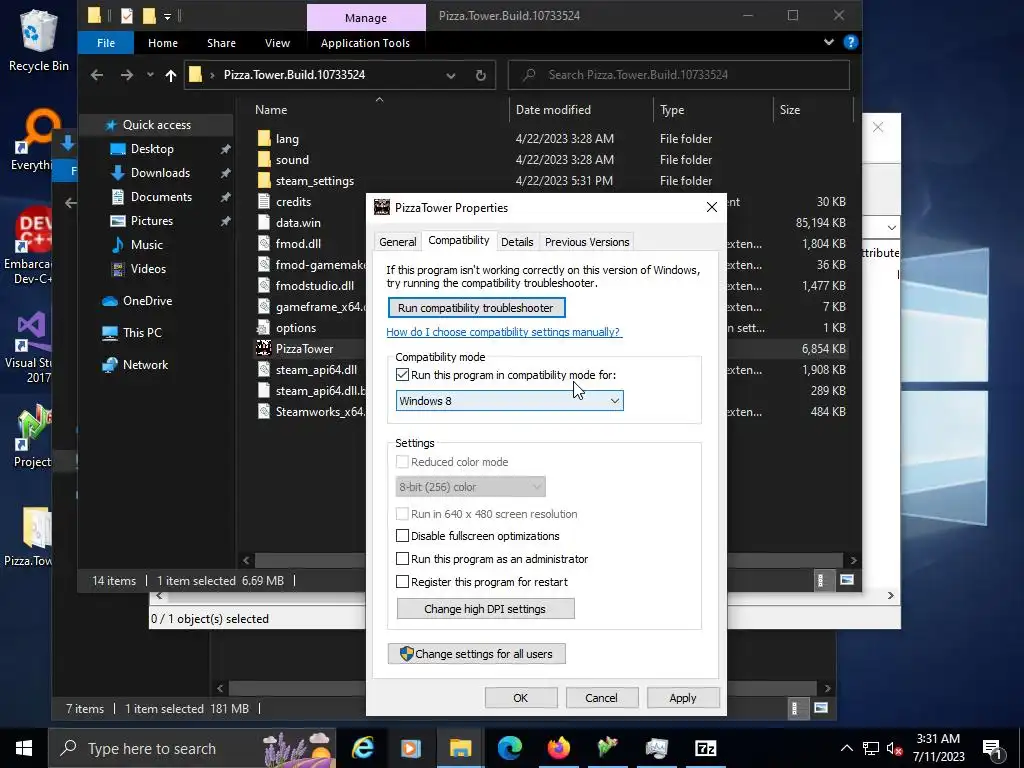The height and width of the screenshot is (768, 1024).
Task: Click Change settings for all users
Action: (477, 654)
